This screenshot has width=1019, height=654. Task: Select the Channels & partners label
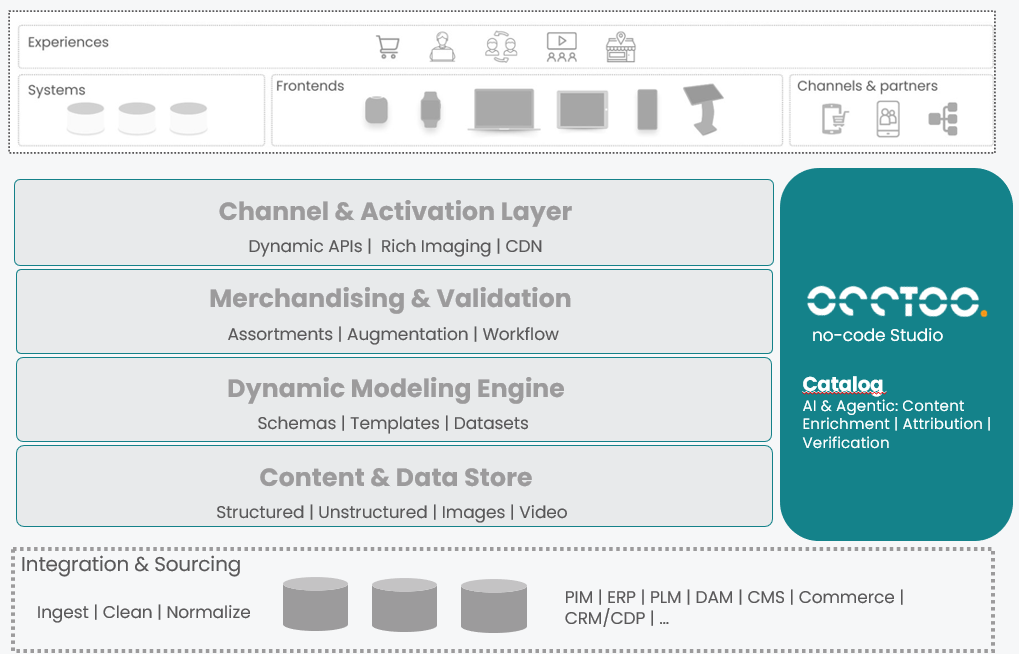pos(868,86)
